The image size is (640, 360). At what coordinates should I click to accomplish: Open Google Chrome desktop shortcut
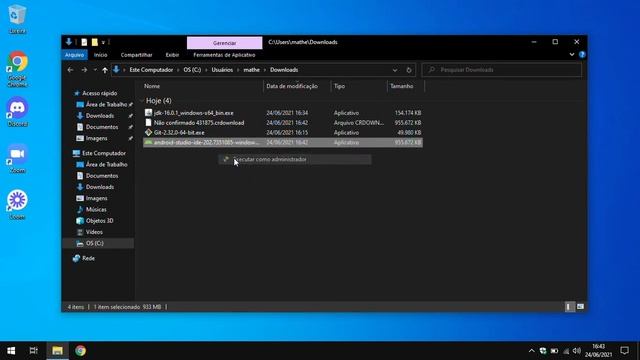click(x=17, y=69)
